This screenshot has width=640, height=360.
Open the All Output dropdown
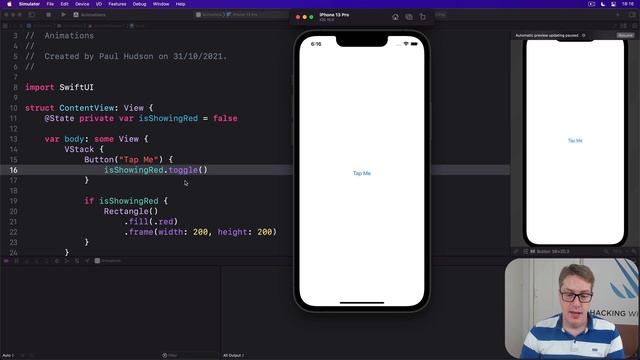(x=233, y=356)
